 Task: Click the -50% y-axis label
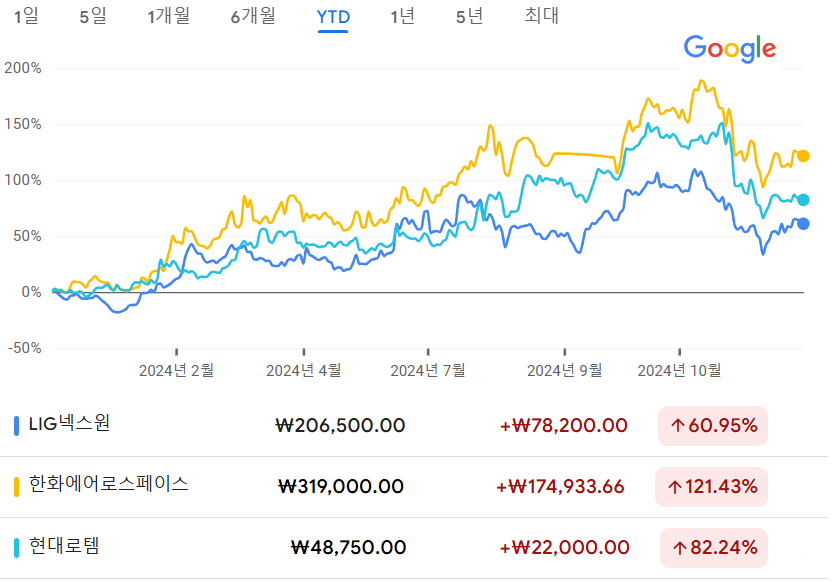(x=25, y=348)
